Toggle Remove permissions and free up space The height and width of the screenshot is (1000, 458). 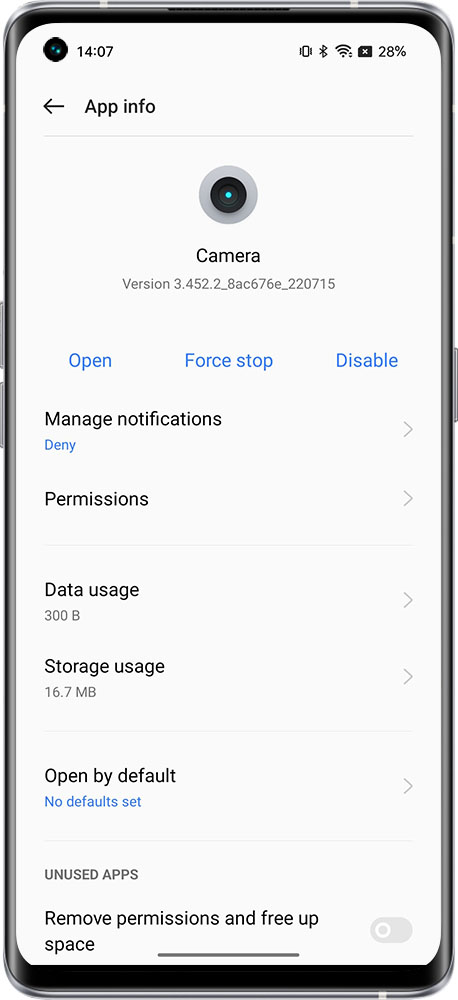click(391, 930)
